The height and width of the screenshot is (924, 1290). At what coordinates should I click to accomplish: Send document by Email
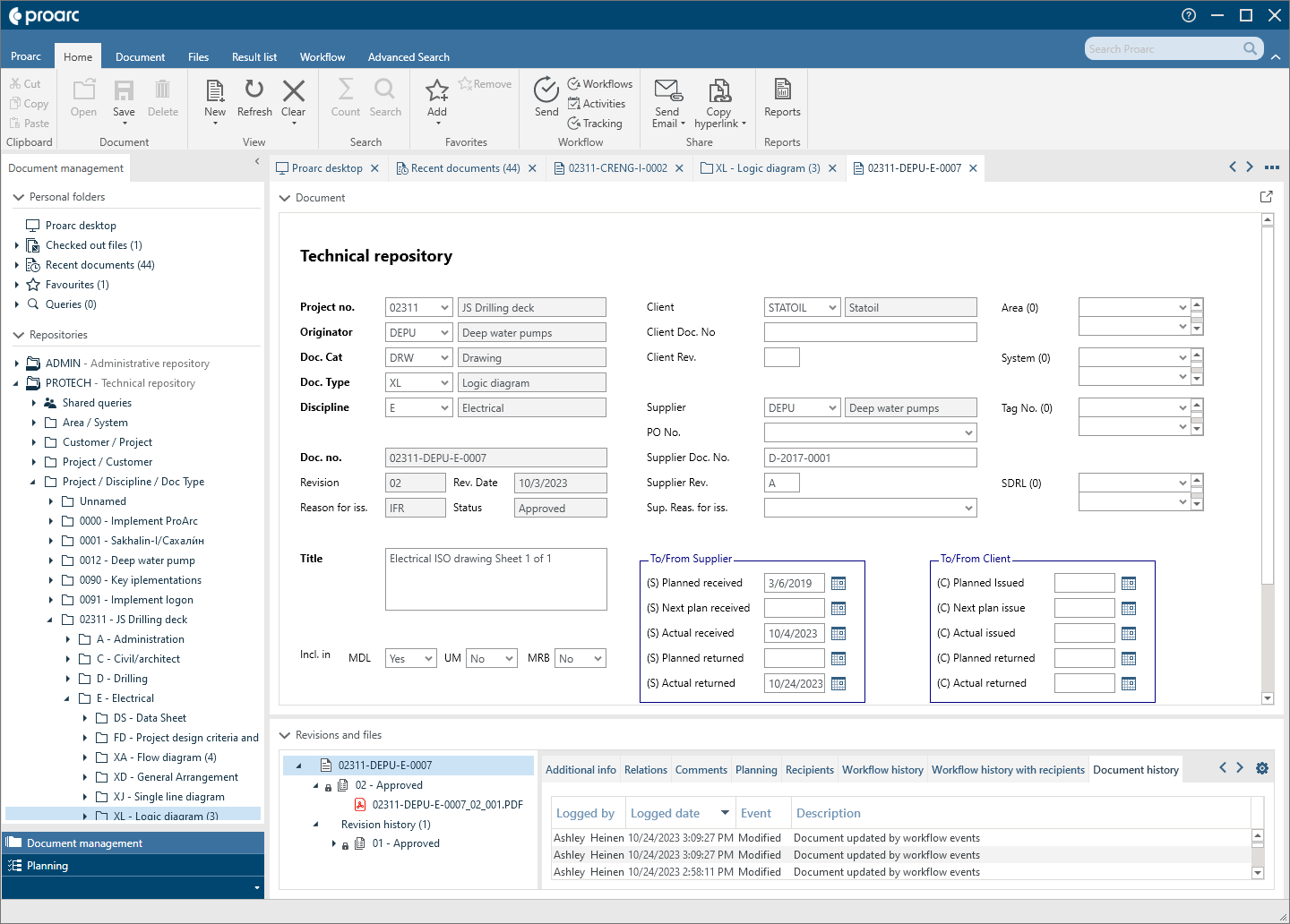pos(666,98)
